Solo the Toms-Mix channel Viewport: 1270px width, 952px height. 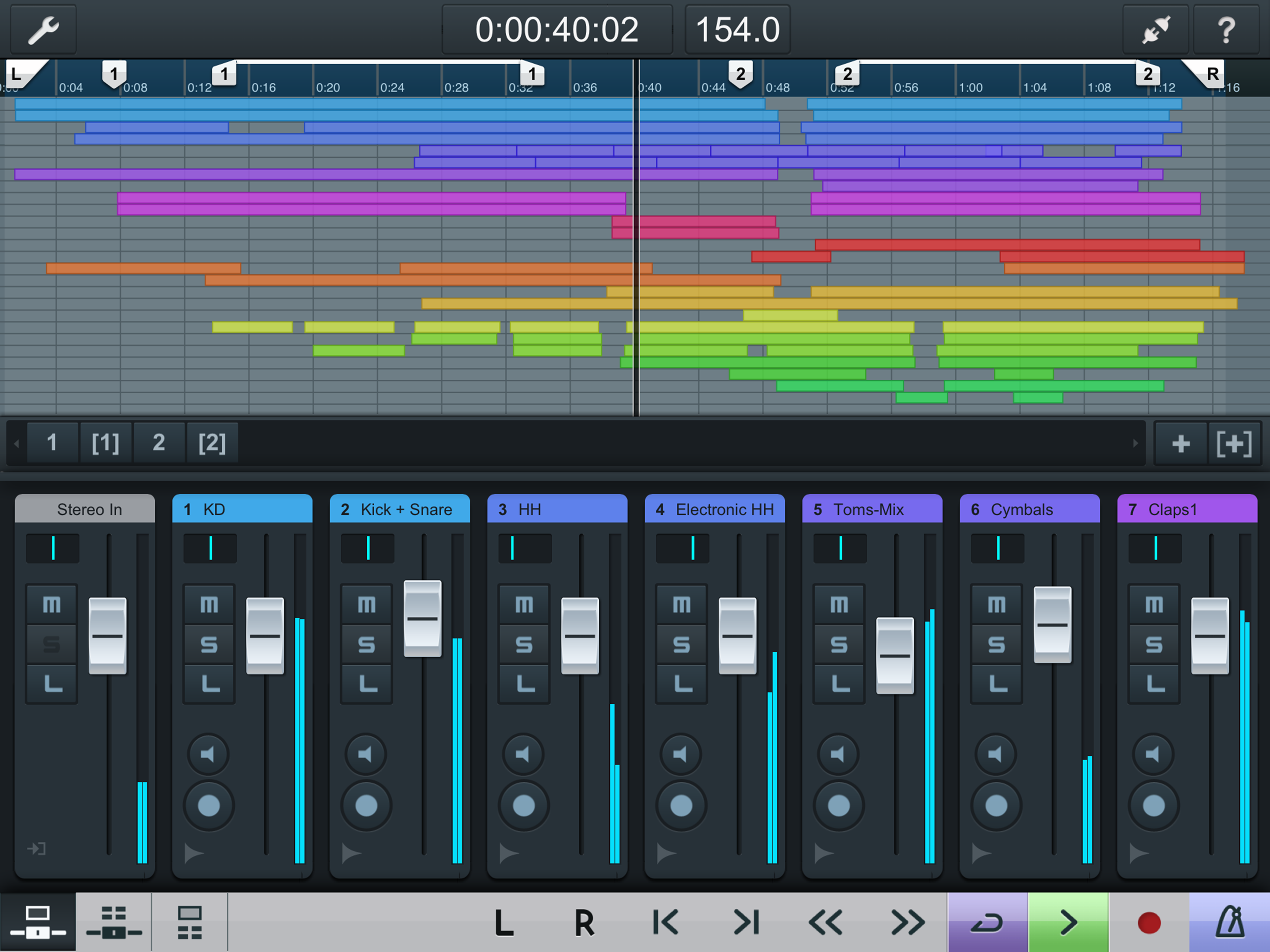tap(839, 644)
